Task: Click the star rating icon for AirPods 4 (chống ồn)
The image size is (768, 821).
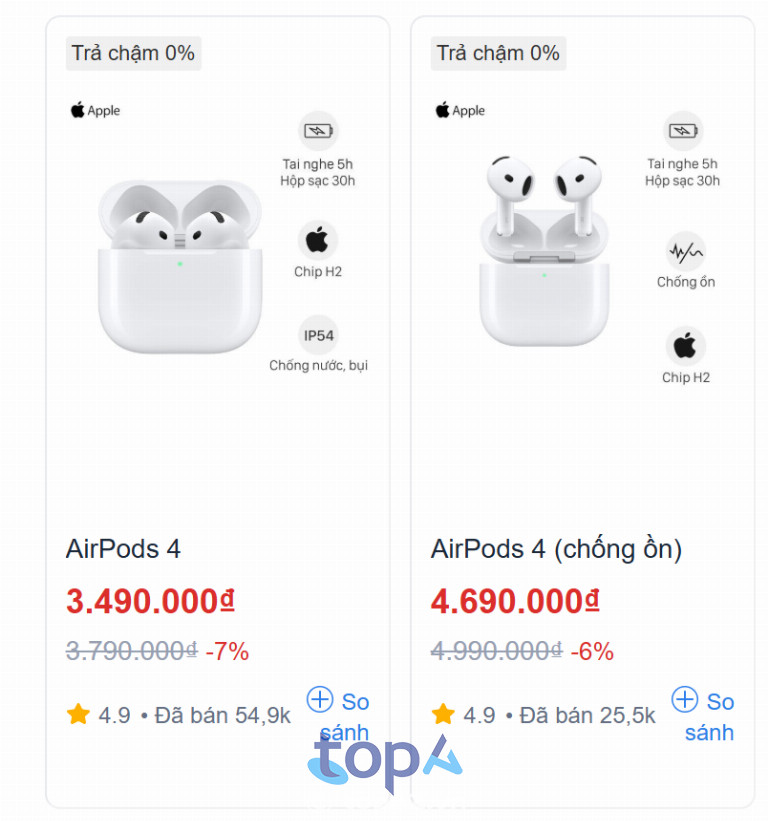Action: [443, 714]
